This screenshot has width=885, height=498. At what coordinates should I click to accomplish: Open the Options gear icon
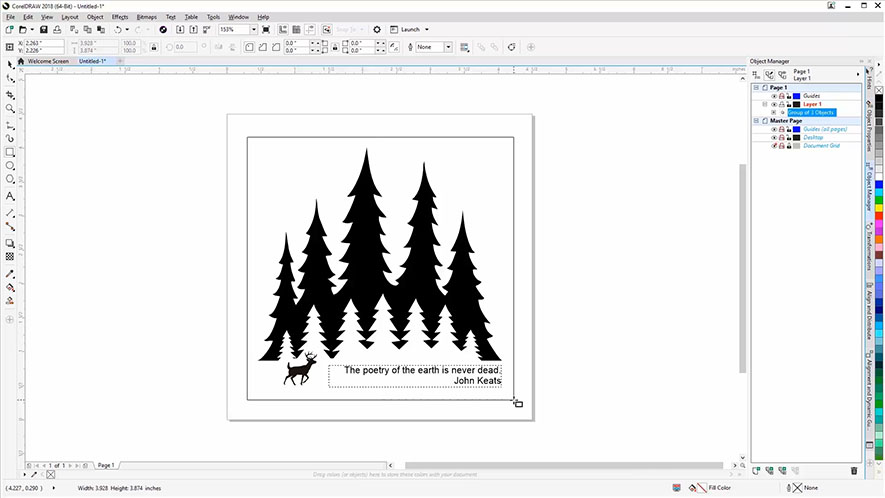pos(377,30)
